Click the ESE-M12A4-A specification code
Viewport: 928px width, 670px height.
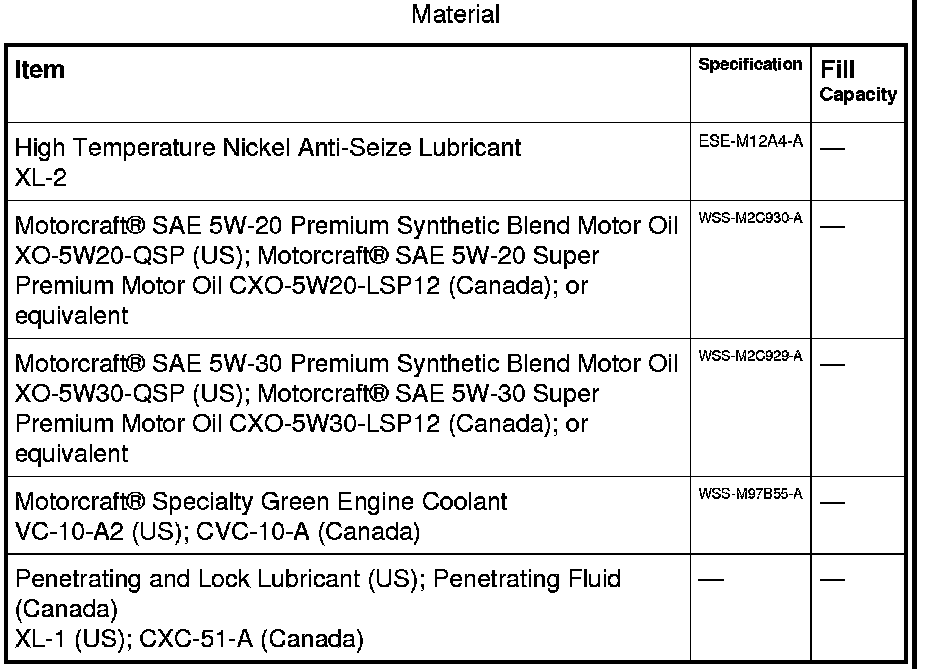tap(750, 142)
